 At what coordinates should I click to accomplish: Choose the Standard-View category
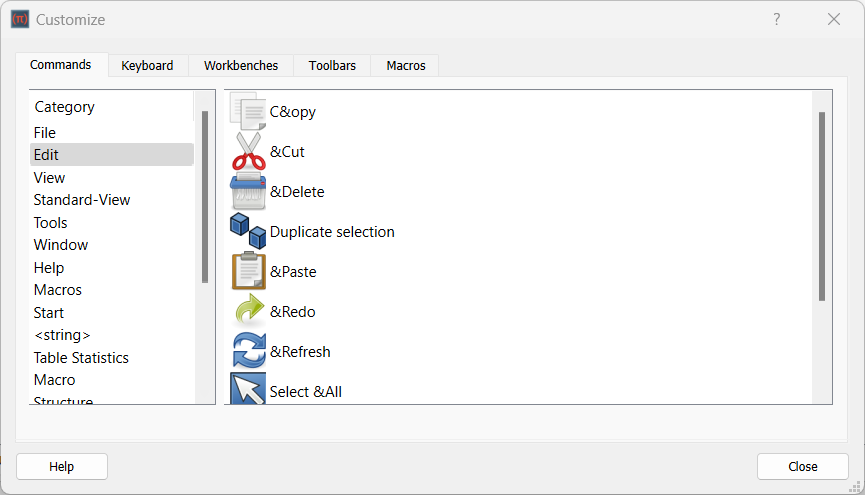click(x=82, y=200)
